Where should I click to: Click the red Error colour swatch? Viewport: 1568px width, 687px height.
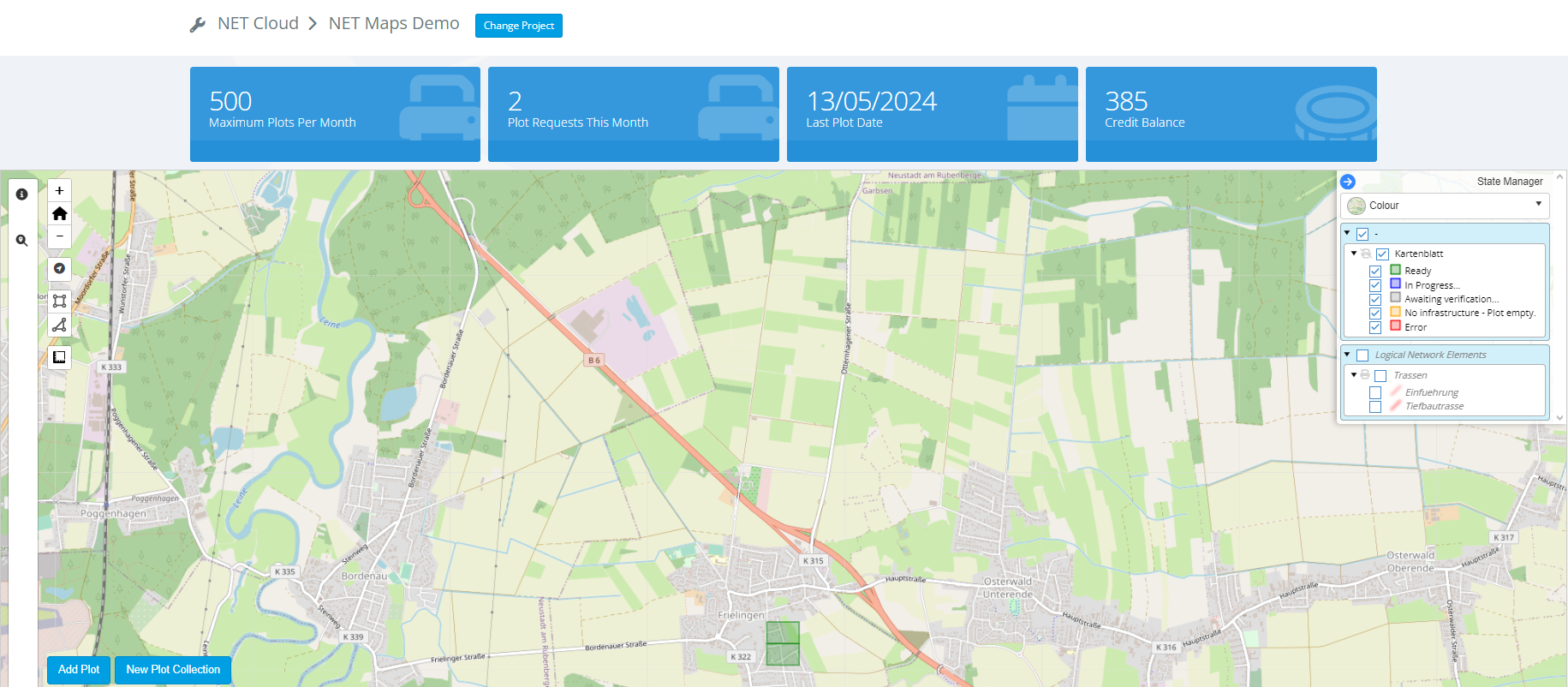pyautogui.click(x=1395, y=326)
